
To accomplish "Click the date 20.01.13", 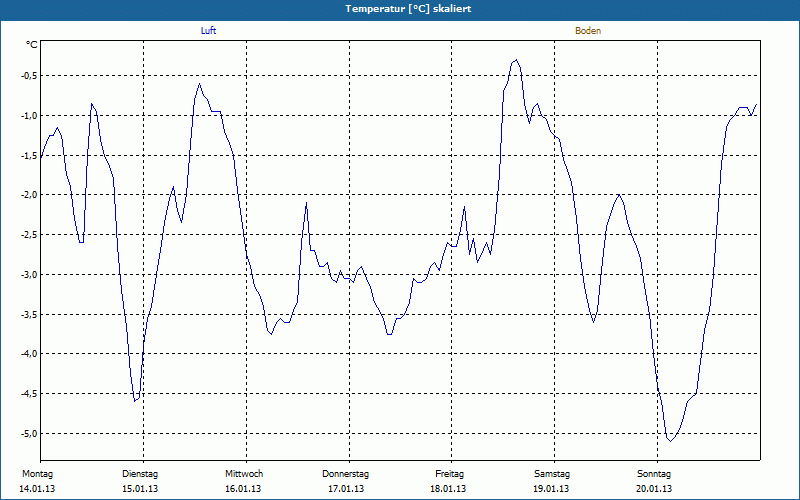I will pyautogui.click(x=654, y=489).
